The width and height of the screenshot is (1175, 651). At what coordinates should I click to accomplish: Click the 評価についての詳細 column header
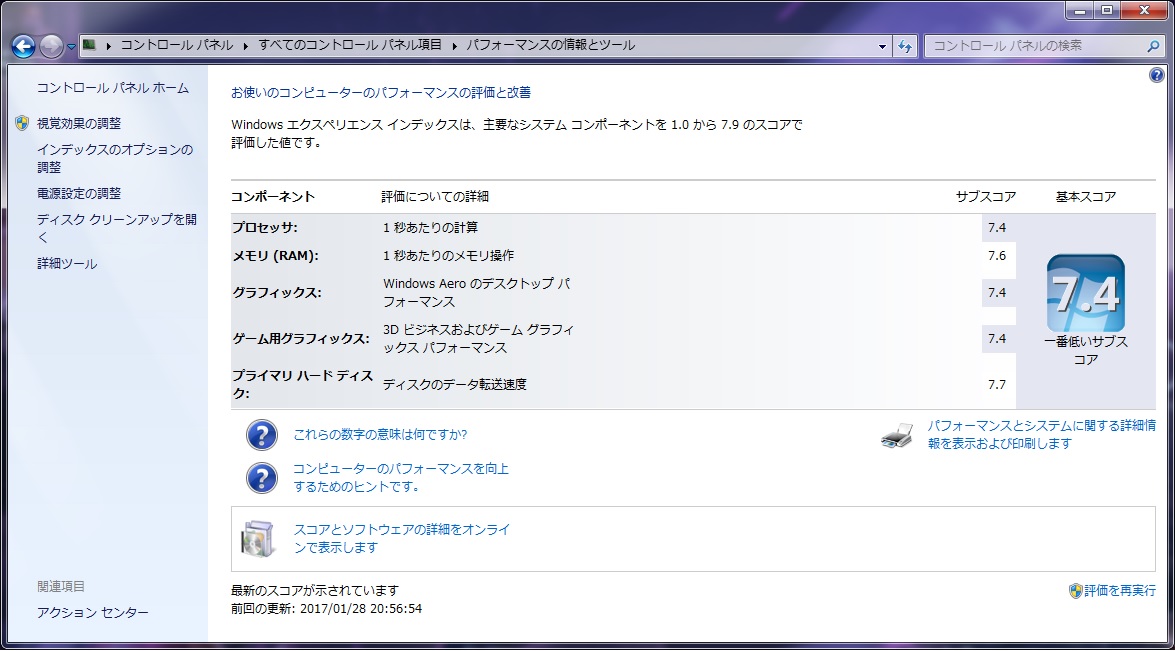click(x=435, y=197)
